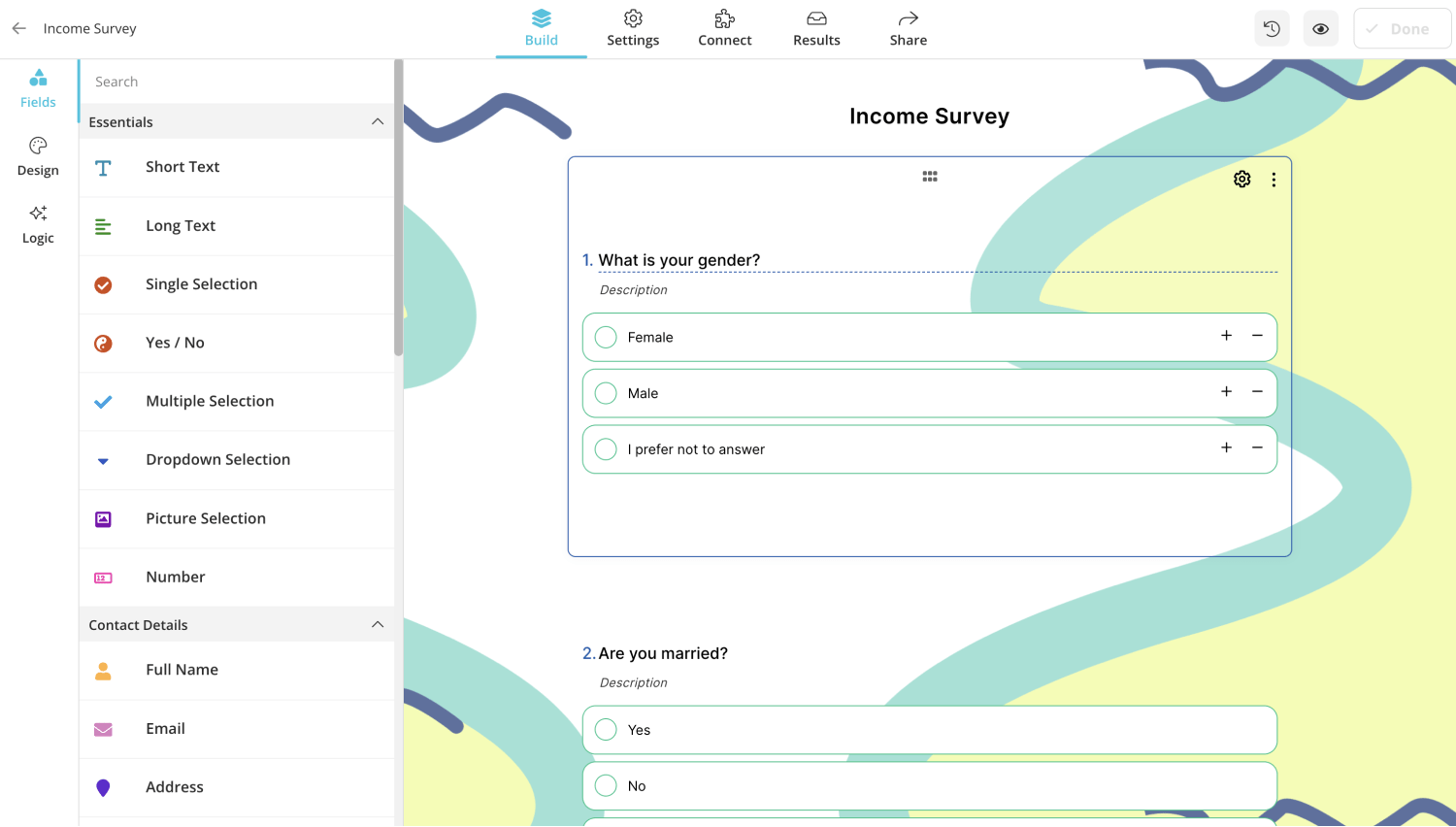Viewport: 1456px width, 827px height.
Task: Click the drag handle dots above the gender question
Action: point(929,176)
